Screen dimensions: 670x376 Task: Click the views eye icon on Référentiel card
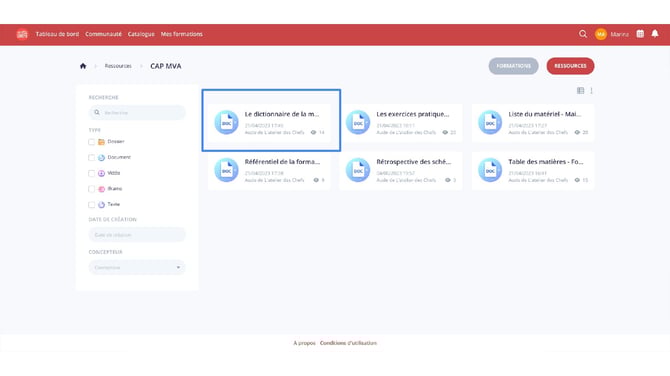316,180
